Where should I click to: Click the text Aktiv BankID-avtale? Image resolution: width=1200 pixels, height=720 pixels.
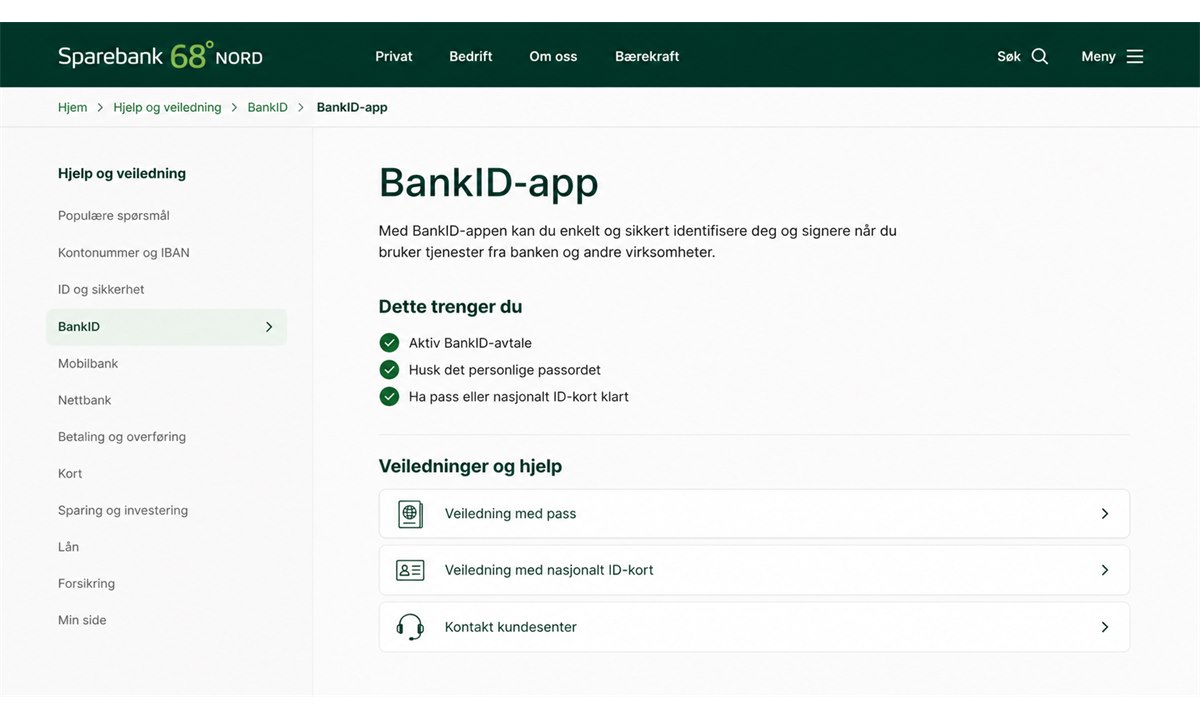[x=470, y=343]
